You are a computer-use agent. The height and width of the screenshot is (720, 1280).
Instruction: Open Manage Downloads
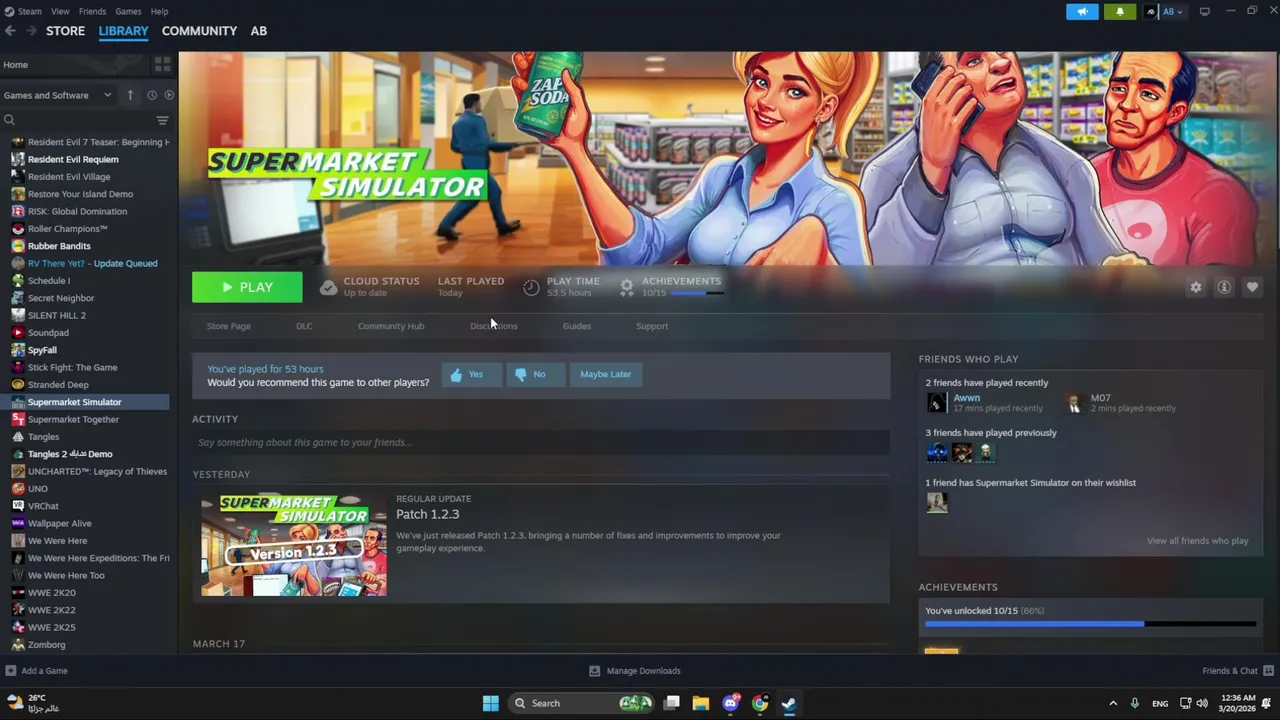pyautogui.click(x=634, y=671)
